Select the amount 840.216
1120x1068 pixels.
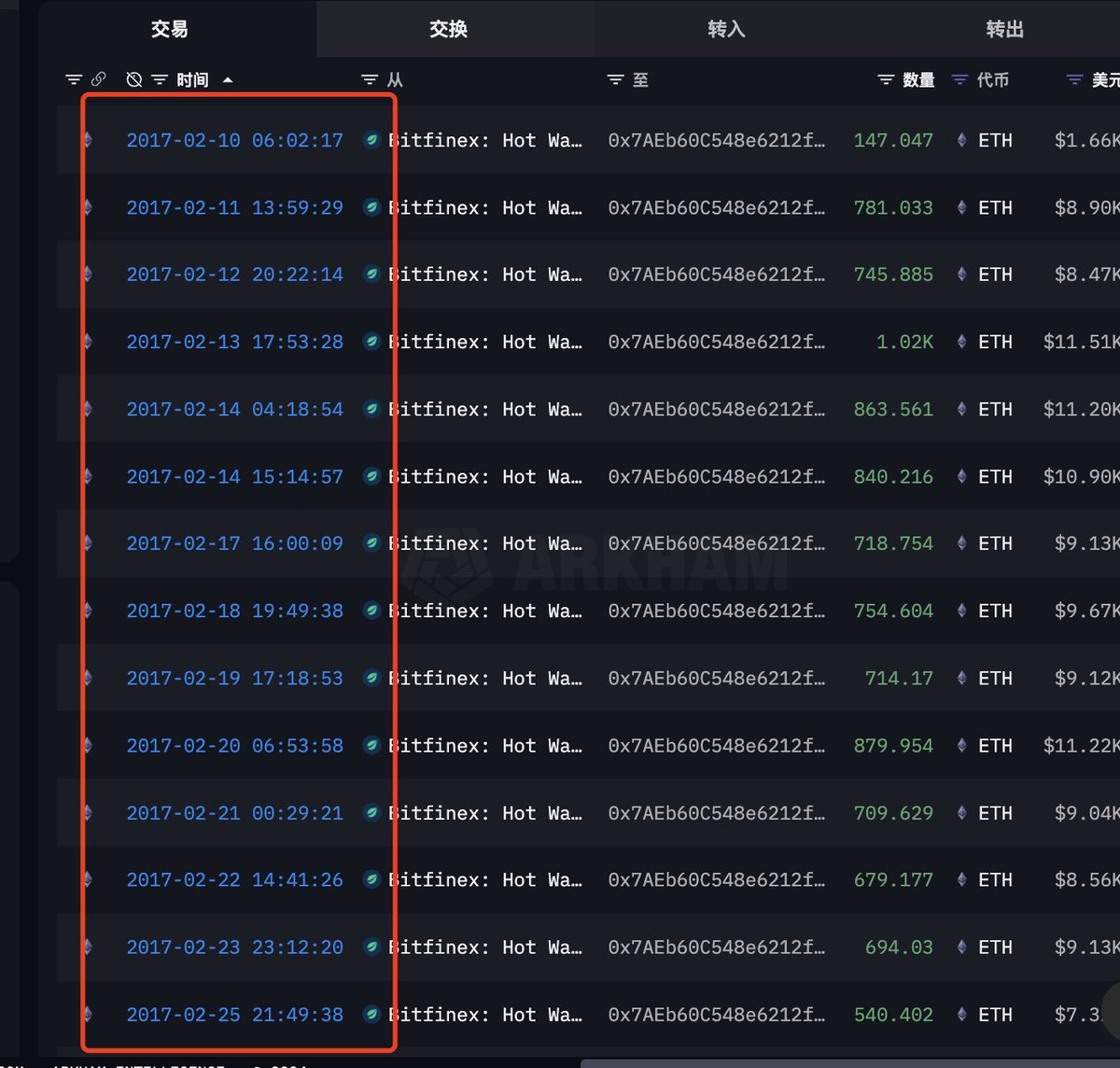[x=893, y=476]
